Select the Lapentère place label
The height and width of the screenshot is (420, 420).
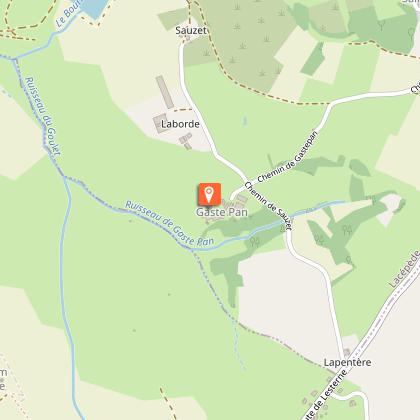tap(348, 362)
